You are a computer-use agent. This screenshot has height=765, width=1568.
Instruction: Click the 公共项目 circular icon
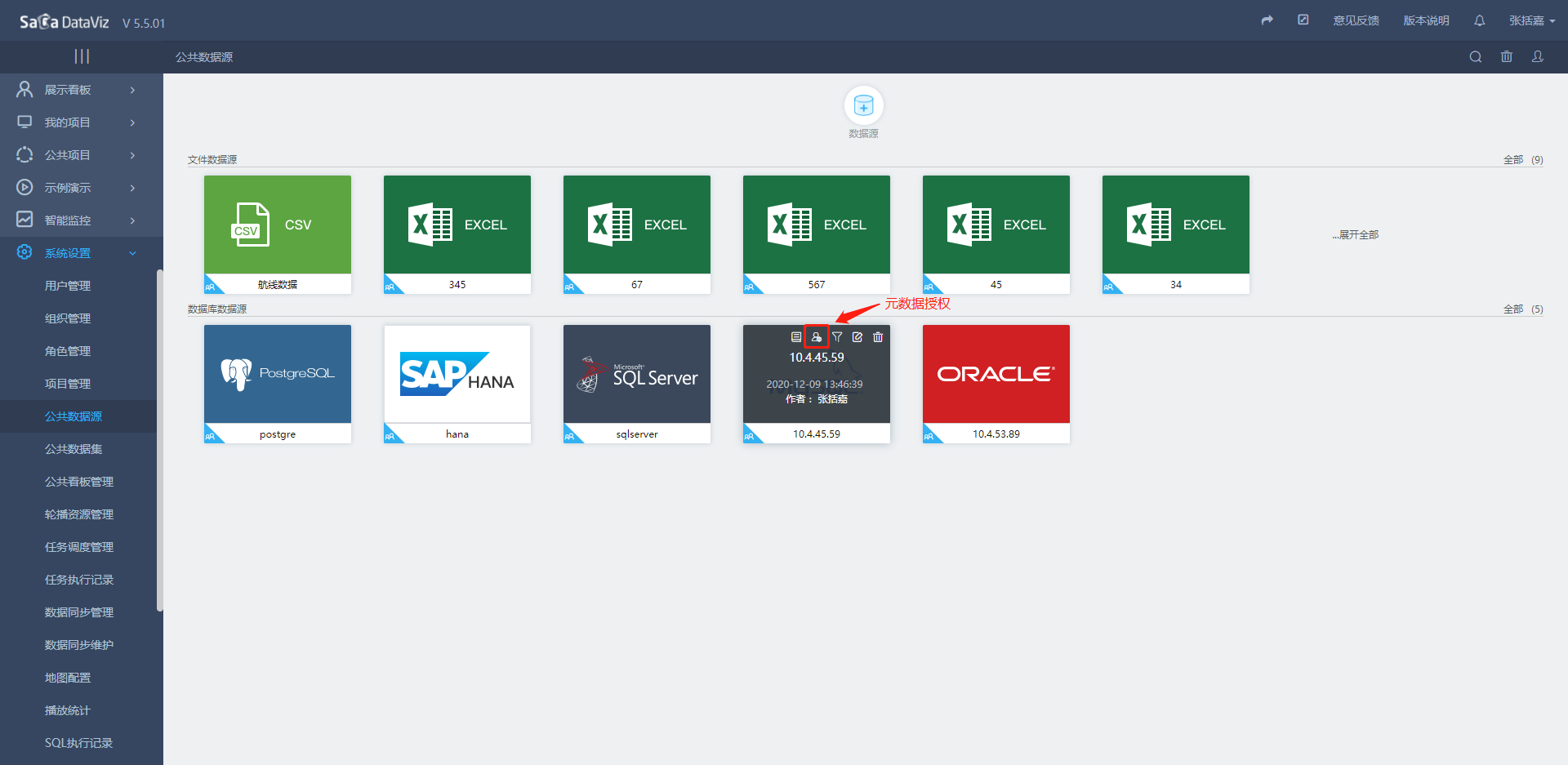pos(24,154)
